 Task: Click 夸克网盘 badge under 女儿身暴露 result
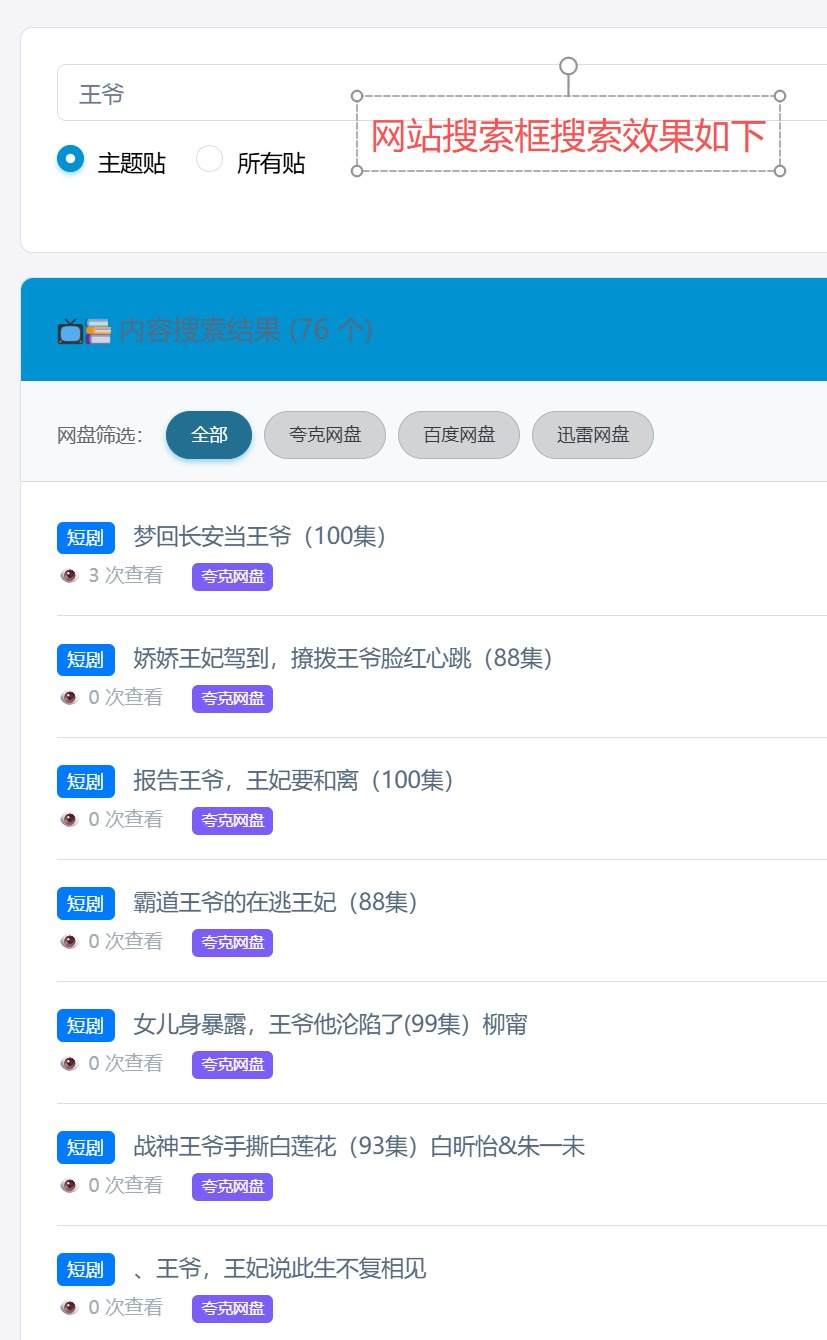(x=232, y=1064)
